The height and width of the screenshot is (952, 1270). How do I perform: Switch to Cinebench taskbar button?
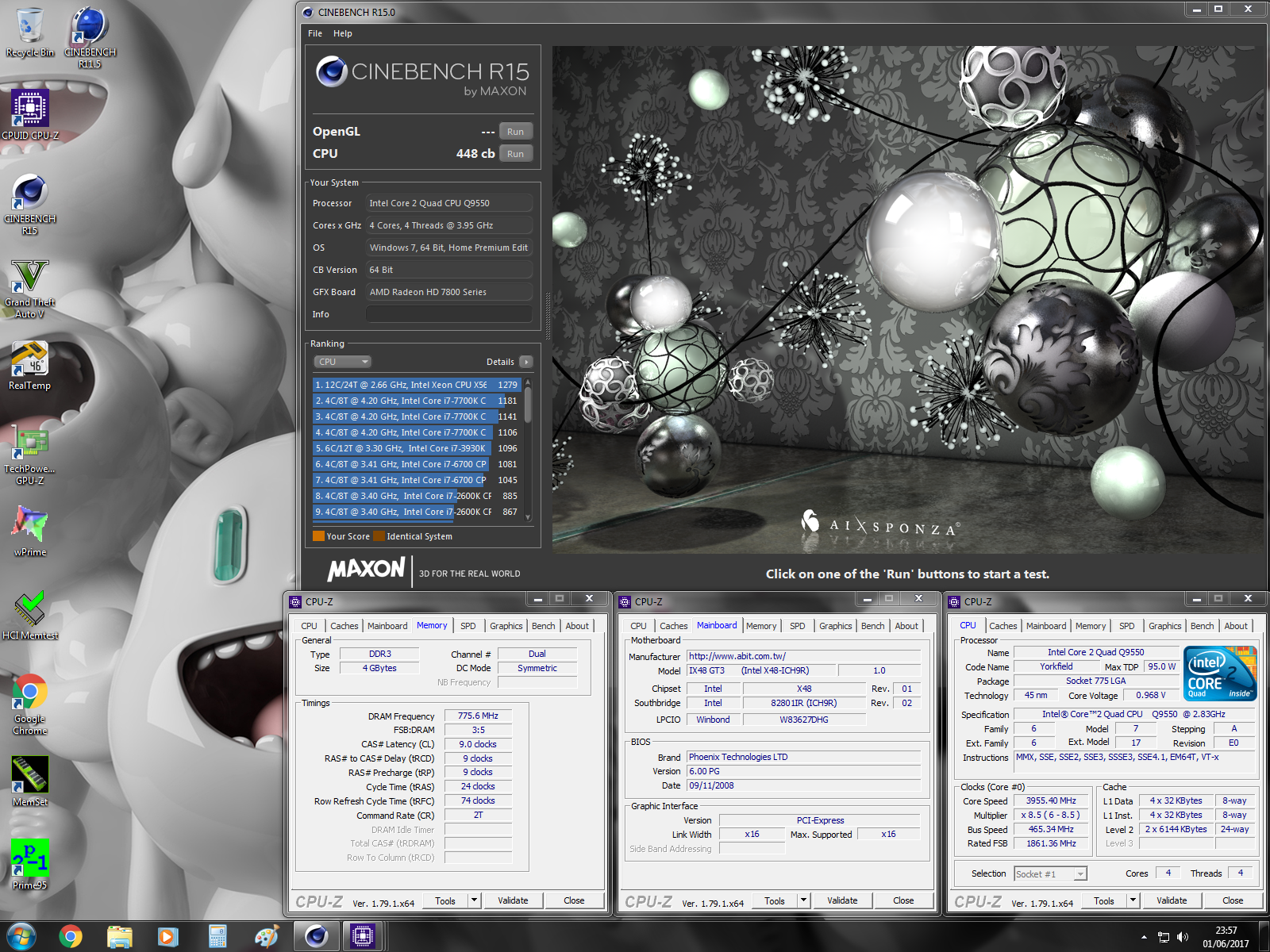coord(317,937)
